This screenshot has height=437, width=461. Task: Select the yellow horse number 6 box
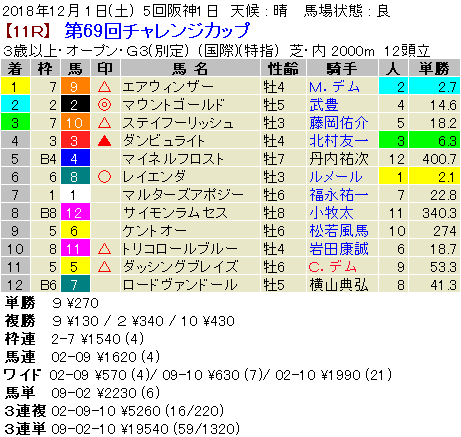[x=75, y=231]
